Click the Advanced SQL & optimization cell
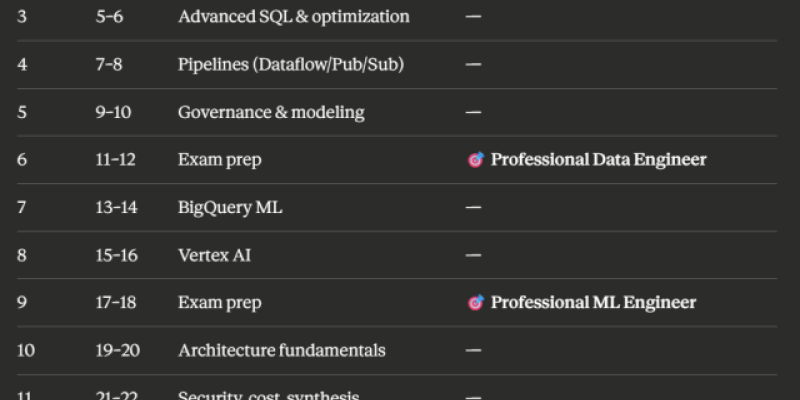Image resolution: width=800 pixels, height=400 pixels. pyautogui.click(x=294, y=17)
